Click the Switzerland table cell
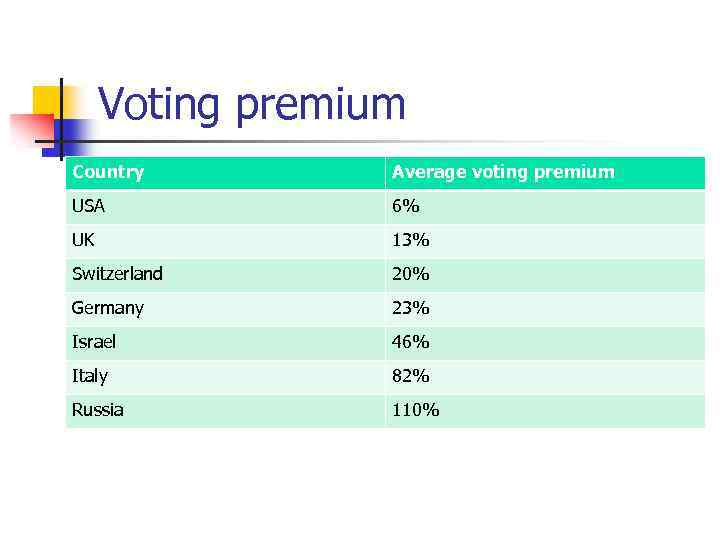 click(x=117, y=274)
